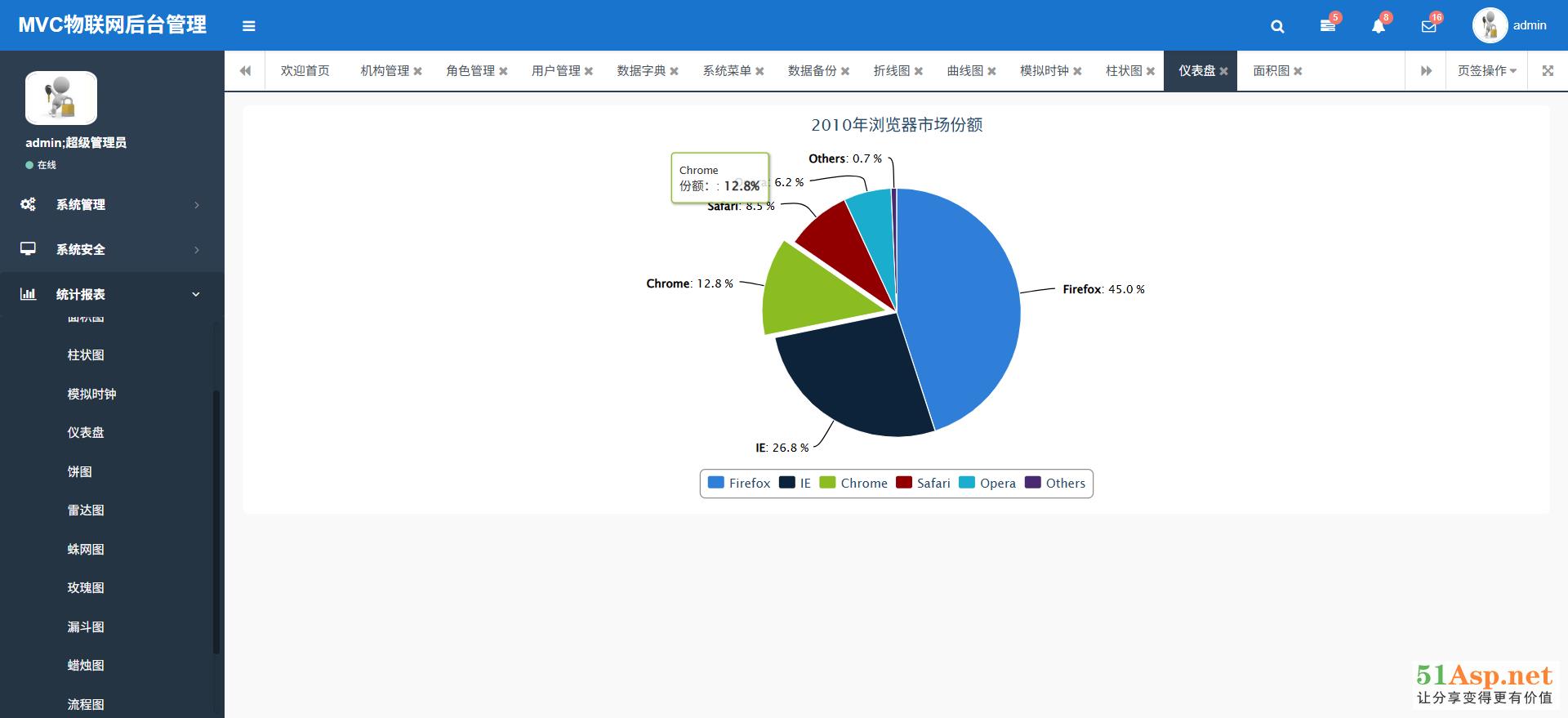1568x718 pixels.
Task: Toggle Firefox series in chart legend
Action: coord(739,483)
